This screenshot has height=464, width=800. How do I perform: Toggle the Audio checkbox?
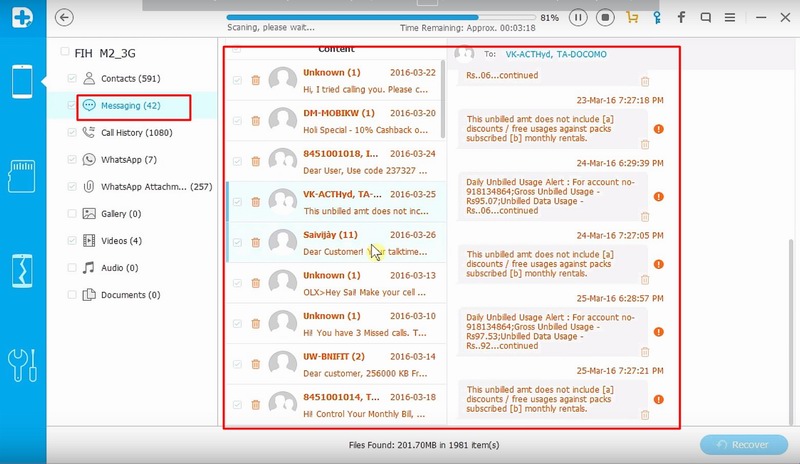point(71,268)
